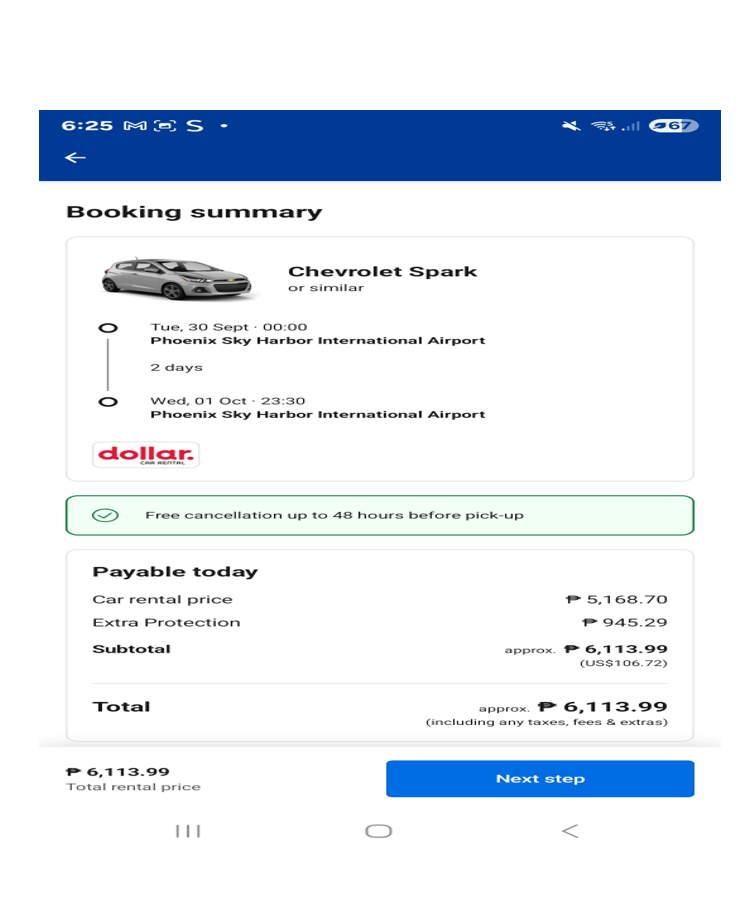
Task: Tap the Free cancellation banner
Action: [380, 515]
